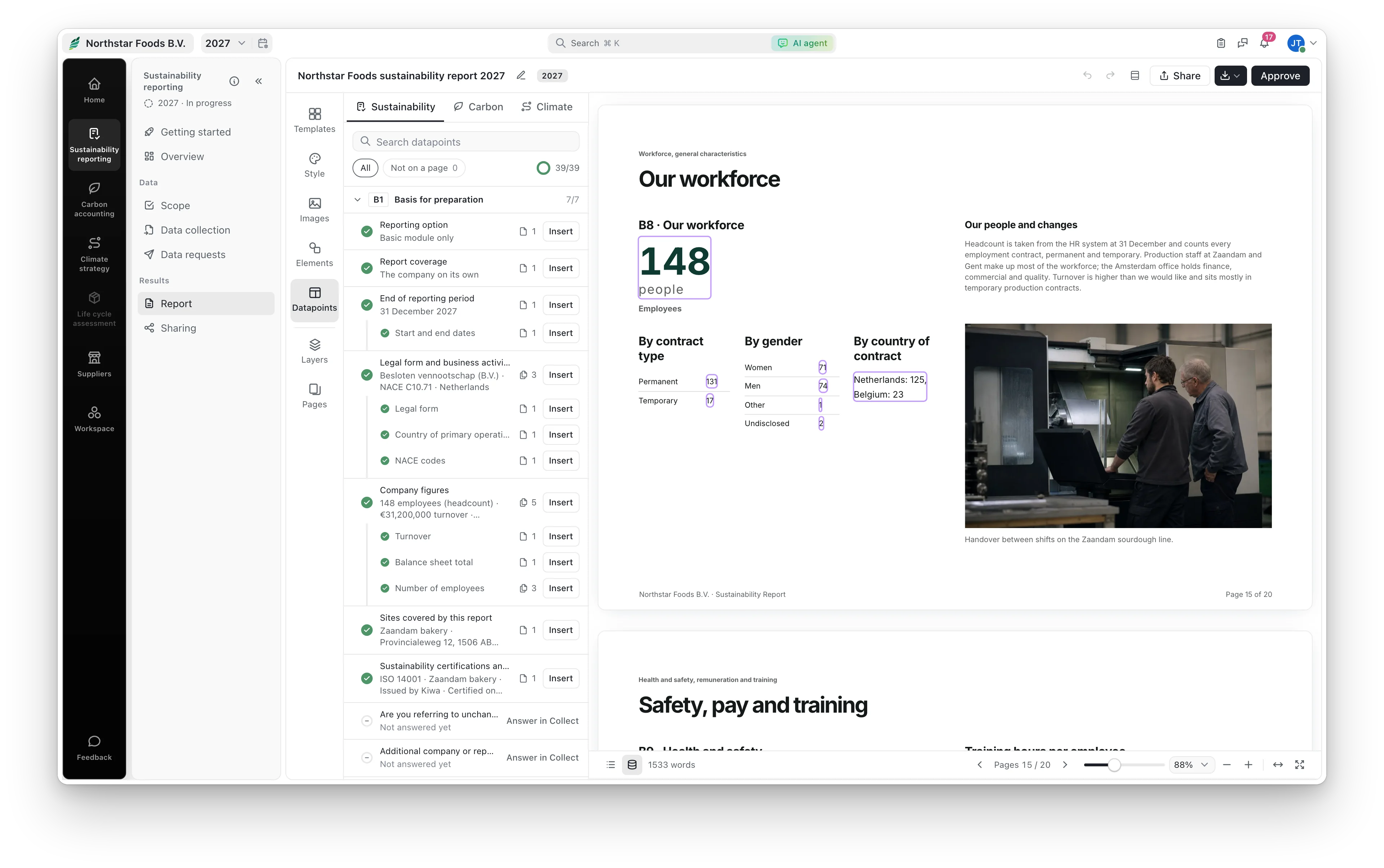Switch to the Climate tab

pyautogui.click(x=546, y=107)
